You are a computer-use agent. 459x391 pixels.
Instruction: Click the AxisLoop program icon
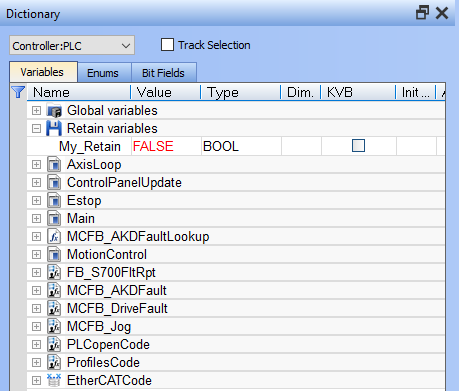[x=54, y=165]
